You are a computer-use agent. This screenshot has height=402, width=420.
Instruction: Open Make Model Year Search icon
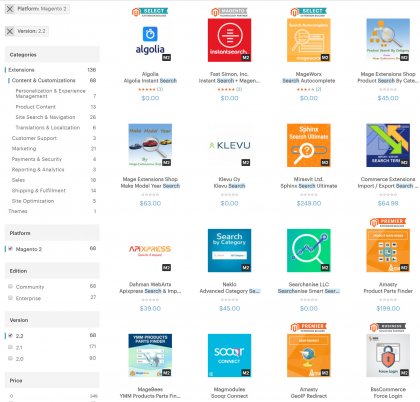[150, 145]
